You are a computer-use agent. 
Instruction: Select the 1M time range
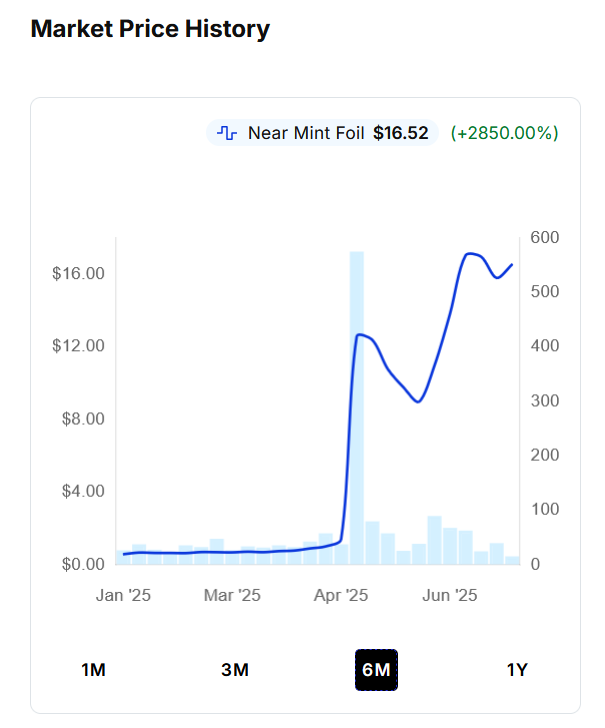pos(93,670)
